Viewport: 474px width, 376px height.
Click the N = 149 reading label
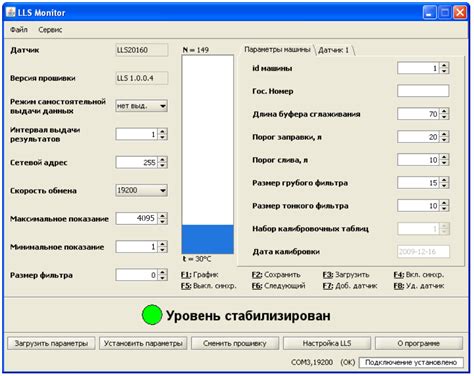pos(196,50)
